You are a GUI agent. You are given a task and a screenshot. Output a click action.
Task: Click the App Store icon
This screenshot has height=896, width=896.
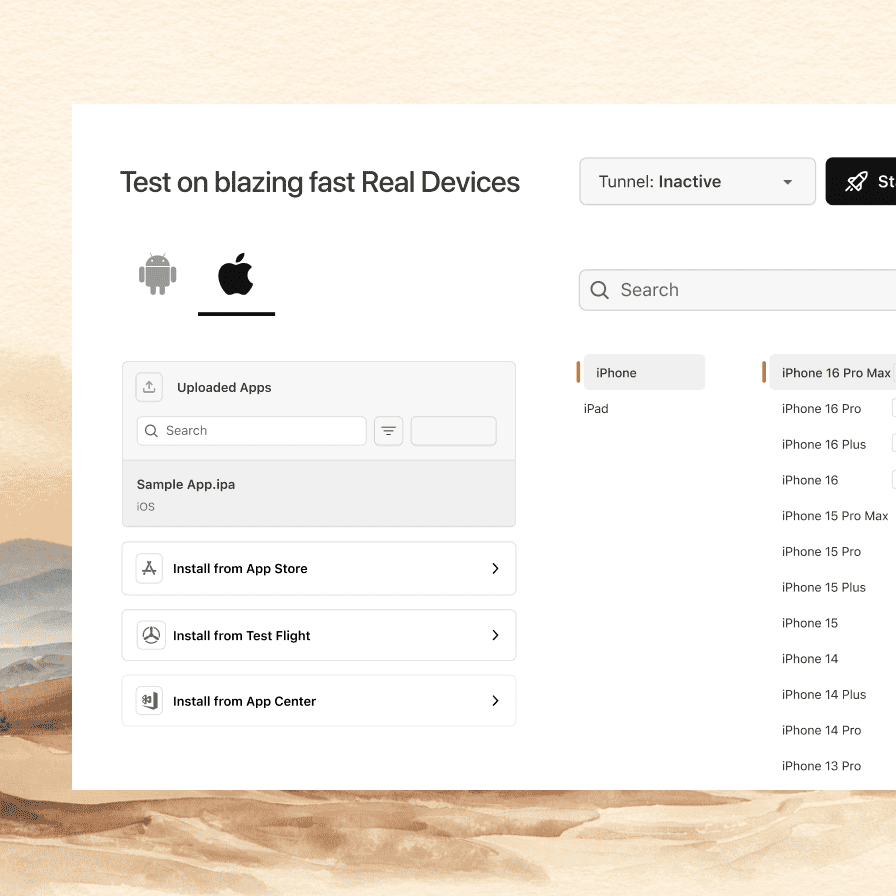tap(149, 568)
